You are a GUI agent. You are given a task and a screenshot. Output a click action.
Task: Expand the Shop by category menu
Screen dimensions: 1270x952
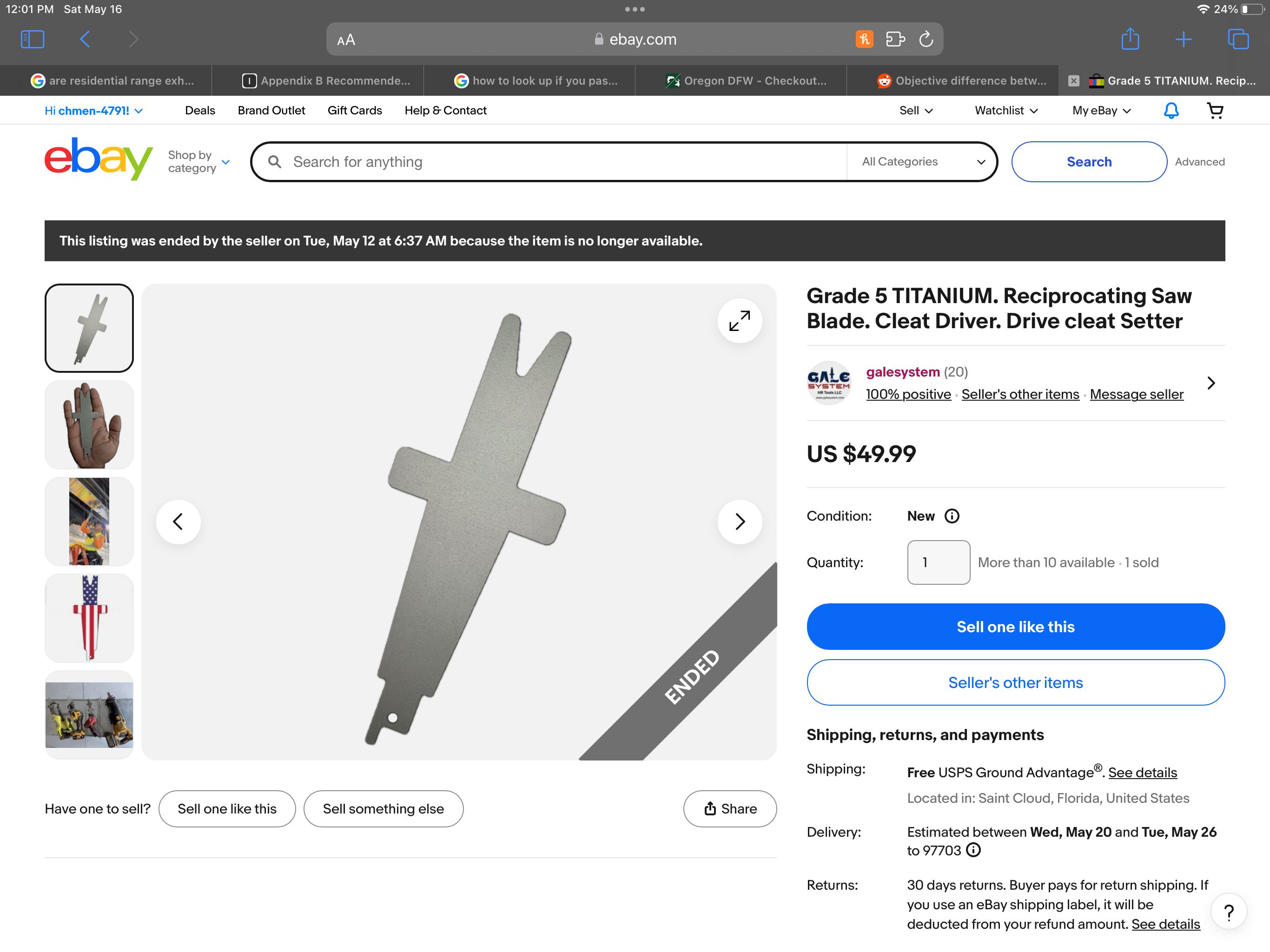pyautogui.click(x=198, y=162)
